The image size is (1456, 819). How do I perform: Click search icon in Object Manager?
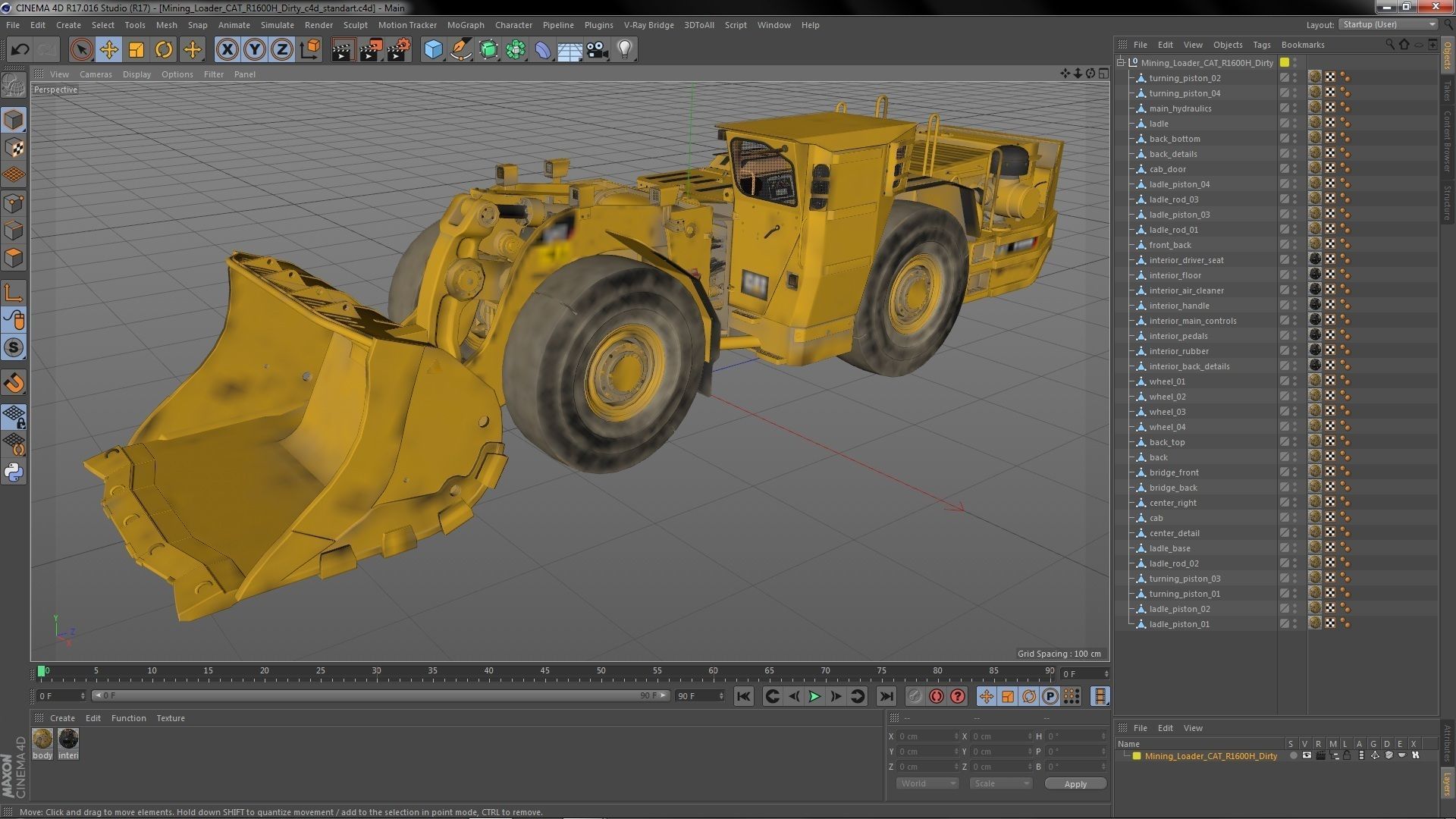click(1389, 45)
